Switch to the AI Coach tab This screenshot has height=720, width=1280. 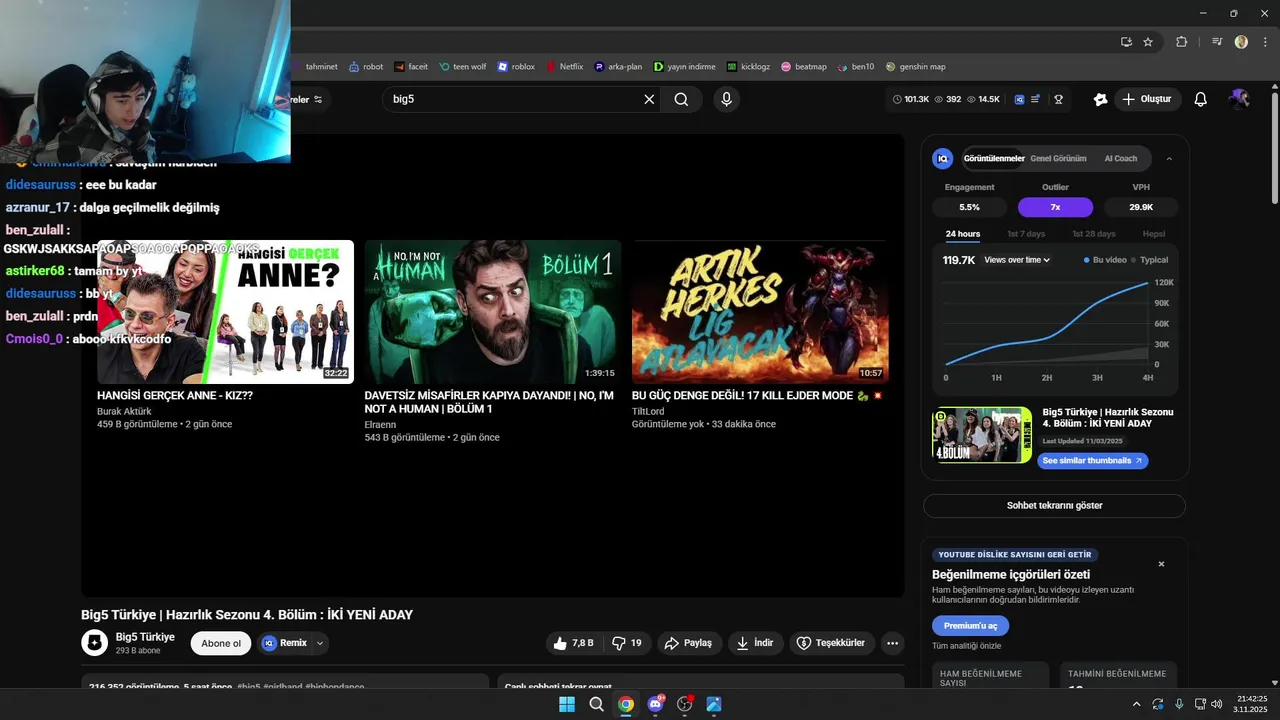[1120, 158]
